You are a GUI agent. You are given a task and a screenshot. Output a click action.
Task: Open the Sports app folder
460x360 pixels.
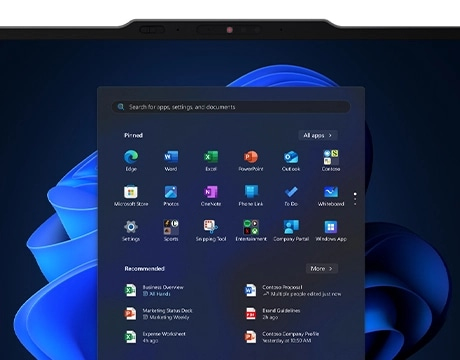click(x=171, y=231)
